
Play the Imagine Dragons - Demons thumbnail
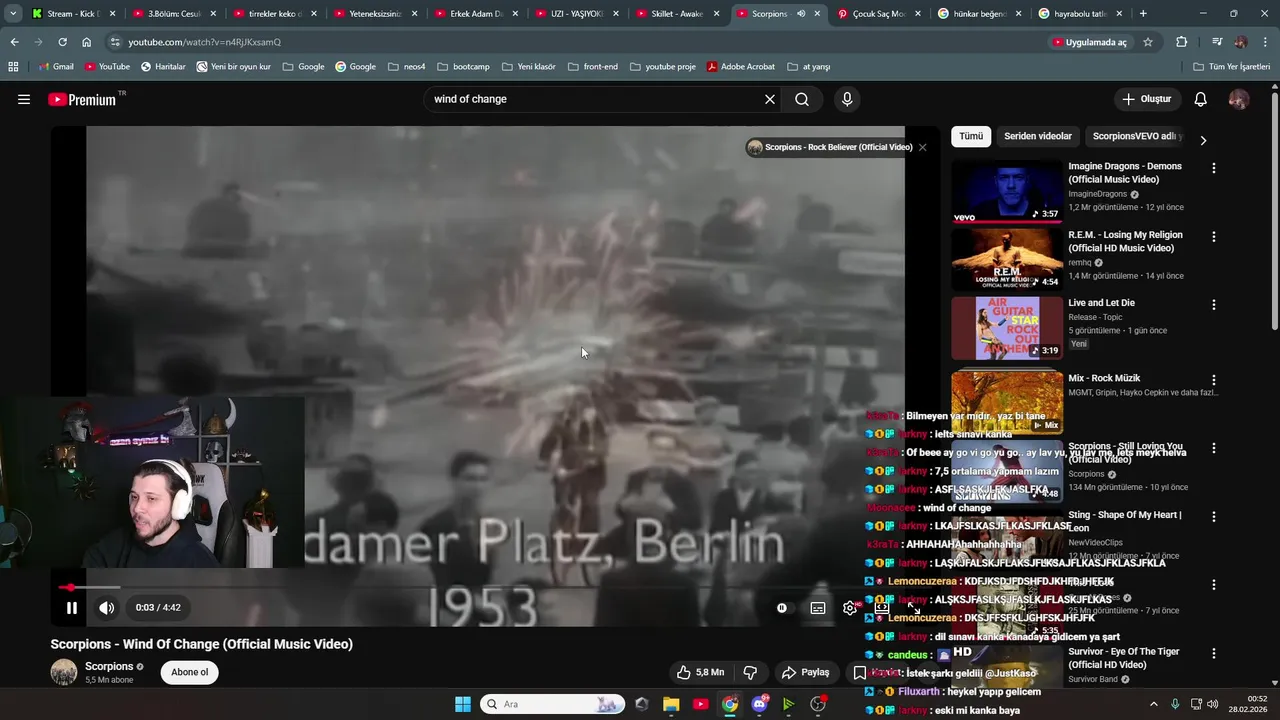point(1007,191)
